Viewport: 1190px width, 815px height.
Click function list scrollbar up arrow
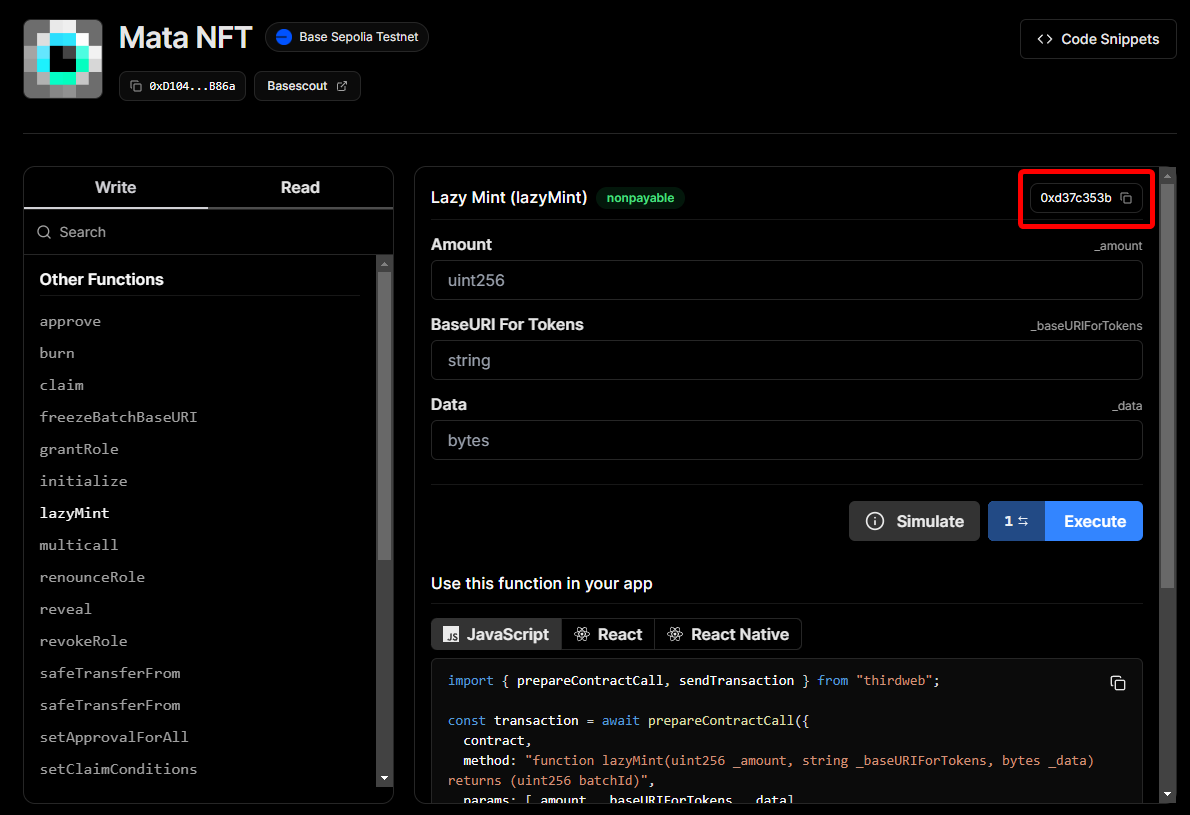(384, 264)
